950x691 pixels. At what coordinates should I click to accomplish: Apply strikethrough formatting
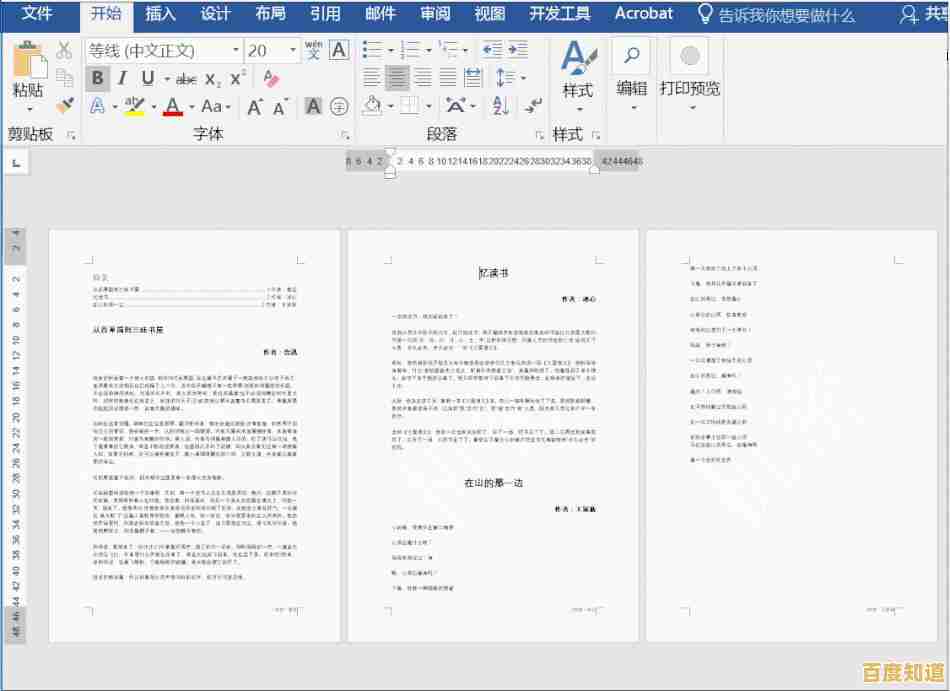(x=186, y=79)
